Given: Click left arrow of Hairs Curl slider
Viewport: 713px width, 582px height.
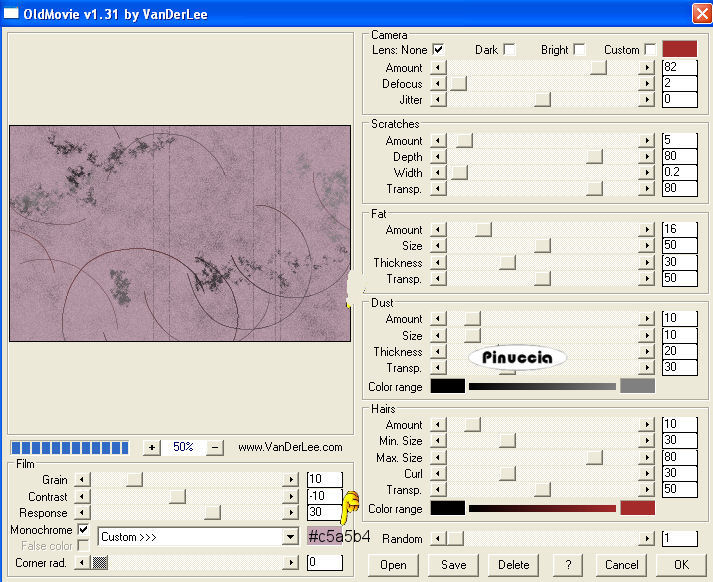Looking at the screenshot, I should pos(438,473).
